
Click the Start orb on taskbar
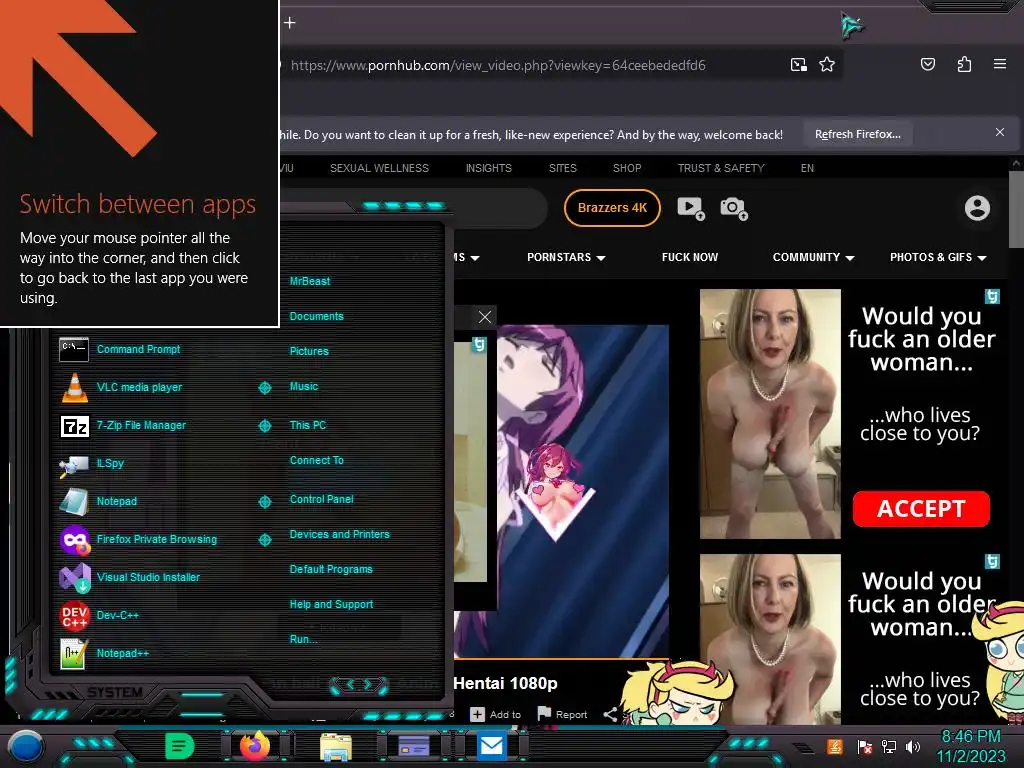[x=25, y=746]
